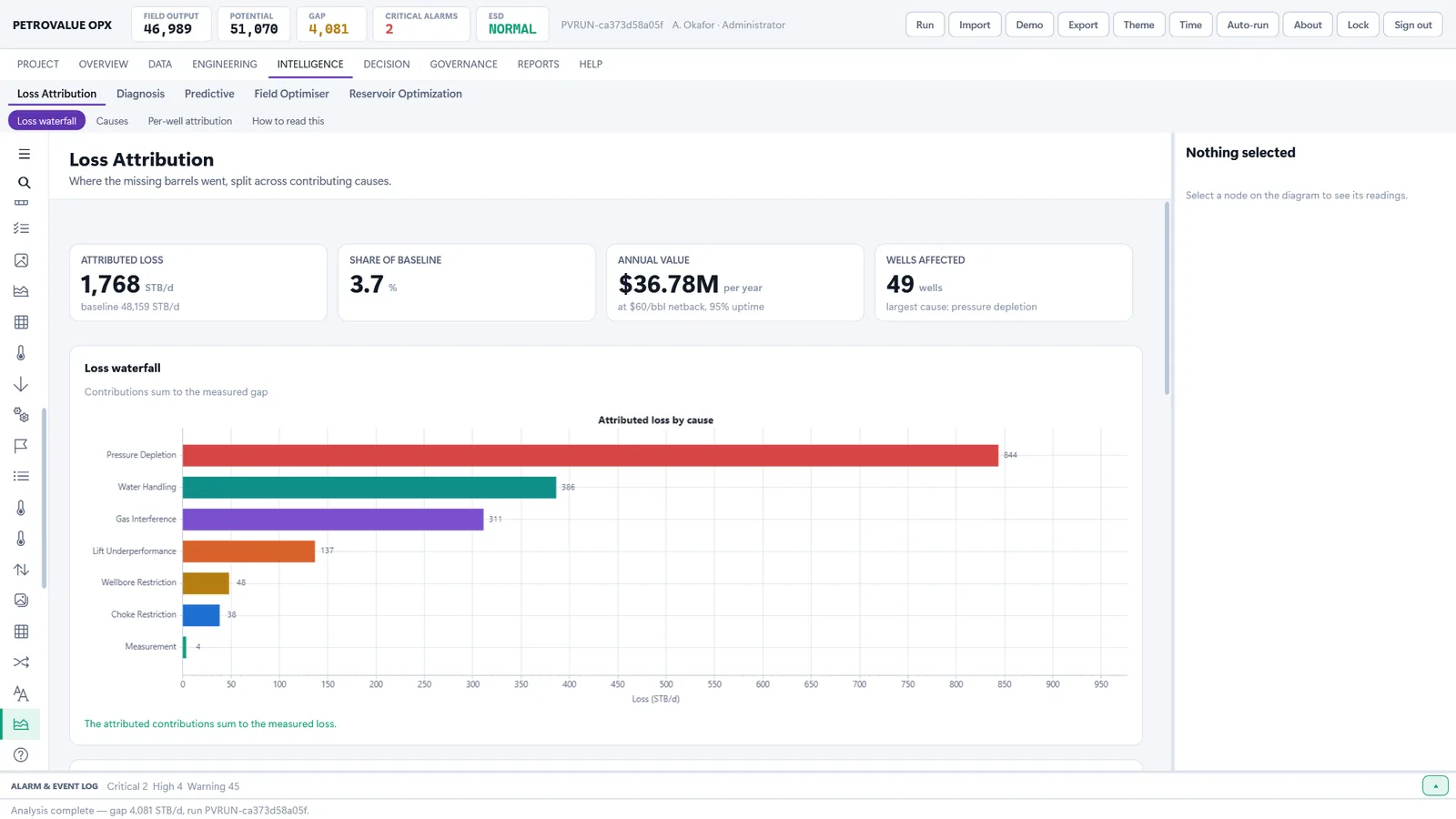Screen dimensions: 1456x819
Task: Click the red Pressure Depletion bar
Action: (x=591, y=455)
